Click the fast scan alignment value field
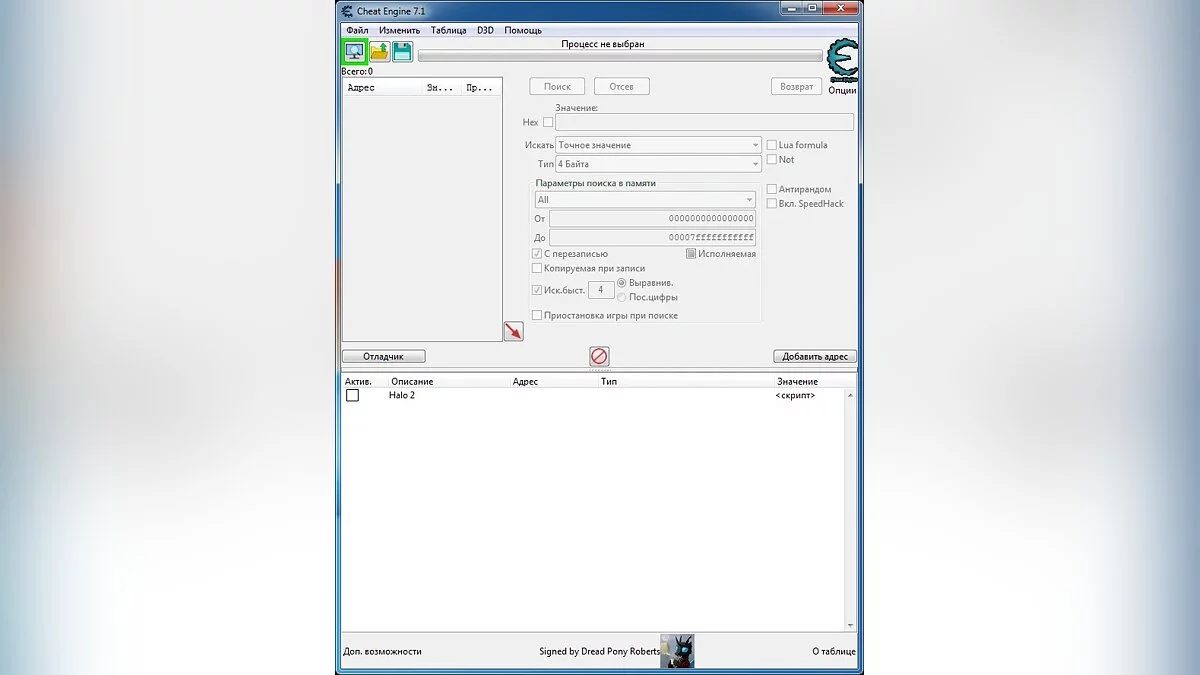Image resolution: width=1200 pixels, height=675 pixels. (601, 290)
